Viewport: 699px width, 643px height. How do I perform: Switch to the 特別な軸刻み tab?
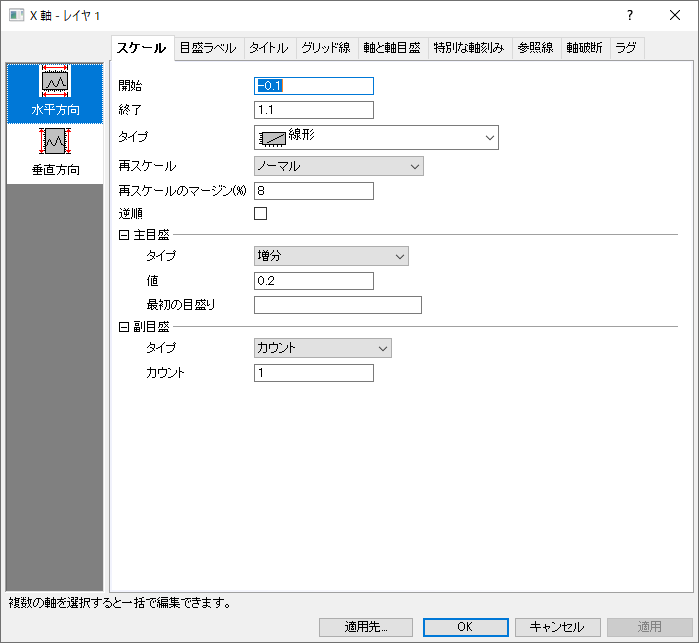pos(469,48)
